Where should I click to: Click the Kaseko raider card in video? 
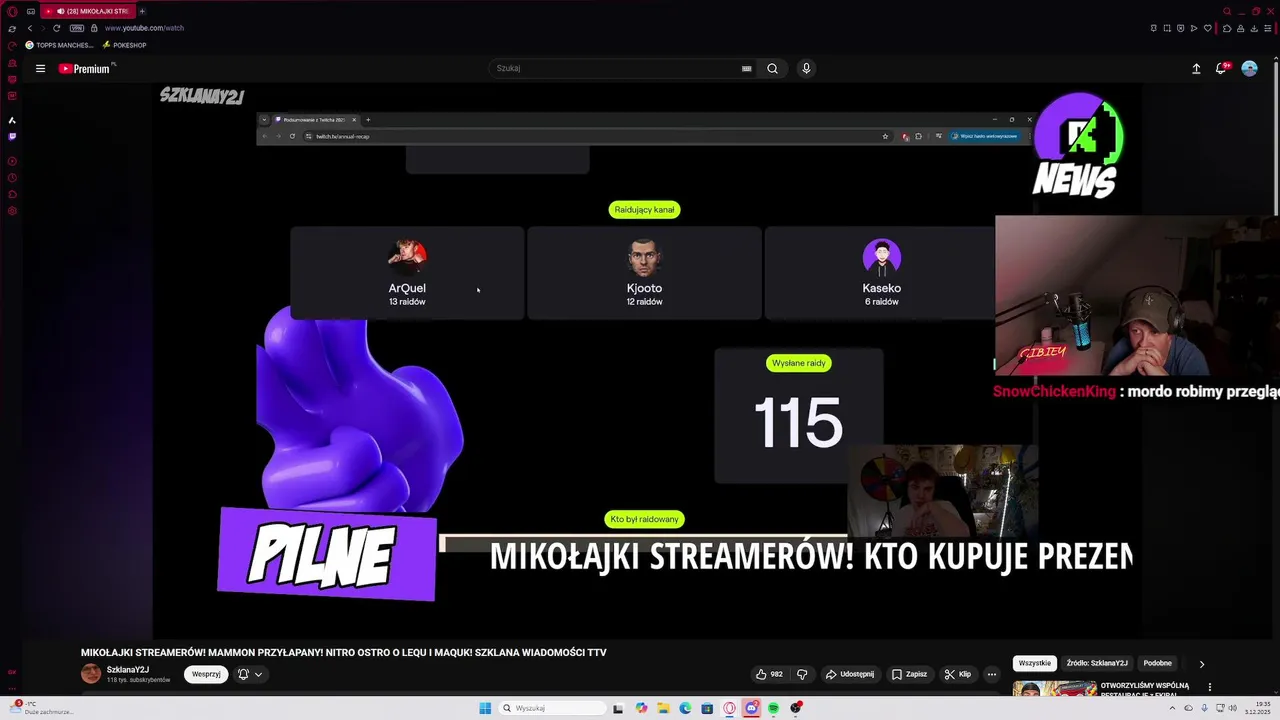[x=881, y=273]
